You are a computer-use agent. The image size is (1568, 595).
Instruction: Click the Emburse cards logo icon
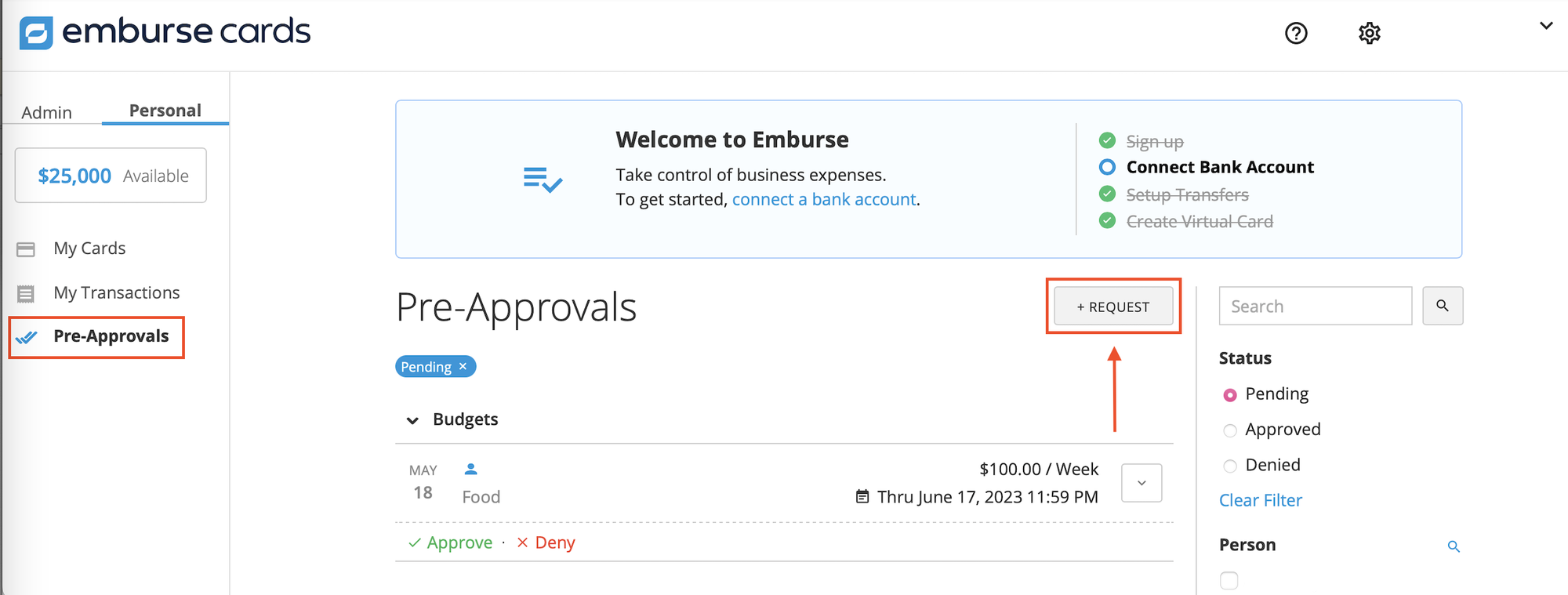coord(36,33)
